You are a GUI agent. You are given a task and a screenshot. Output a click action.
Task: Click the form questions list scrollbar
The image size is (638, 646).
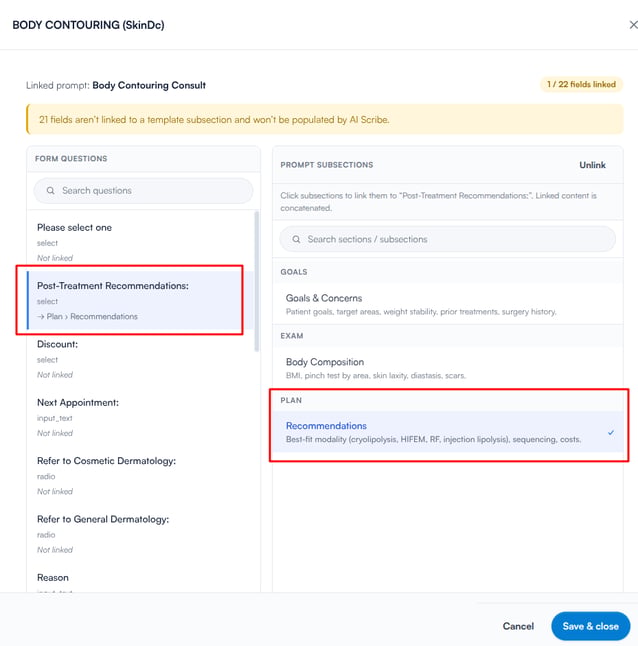click(257, 281)
